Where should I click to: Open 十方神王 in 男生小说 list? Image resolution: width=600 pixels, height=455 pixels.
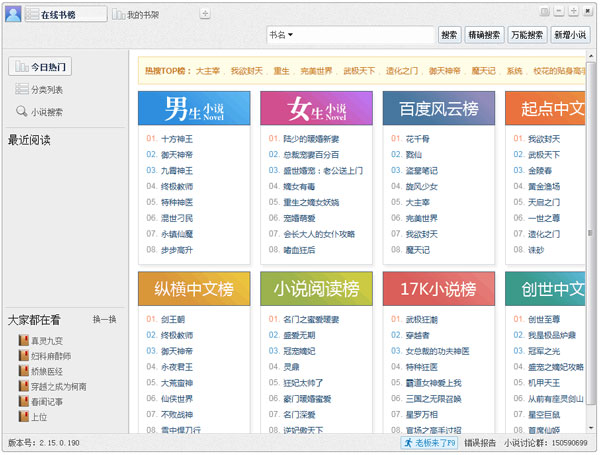coord(177,139)
